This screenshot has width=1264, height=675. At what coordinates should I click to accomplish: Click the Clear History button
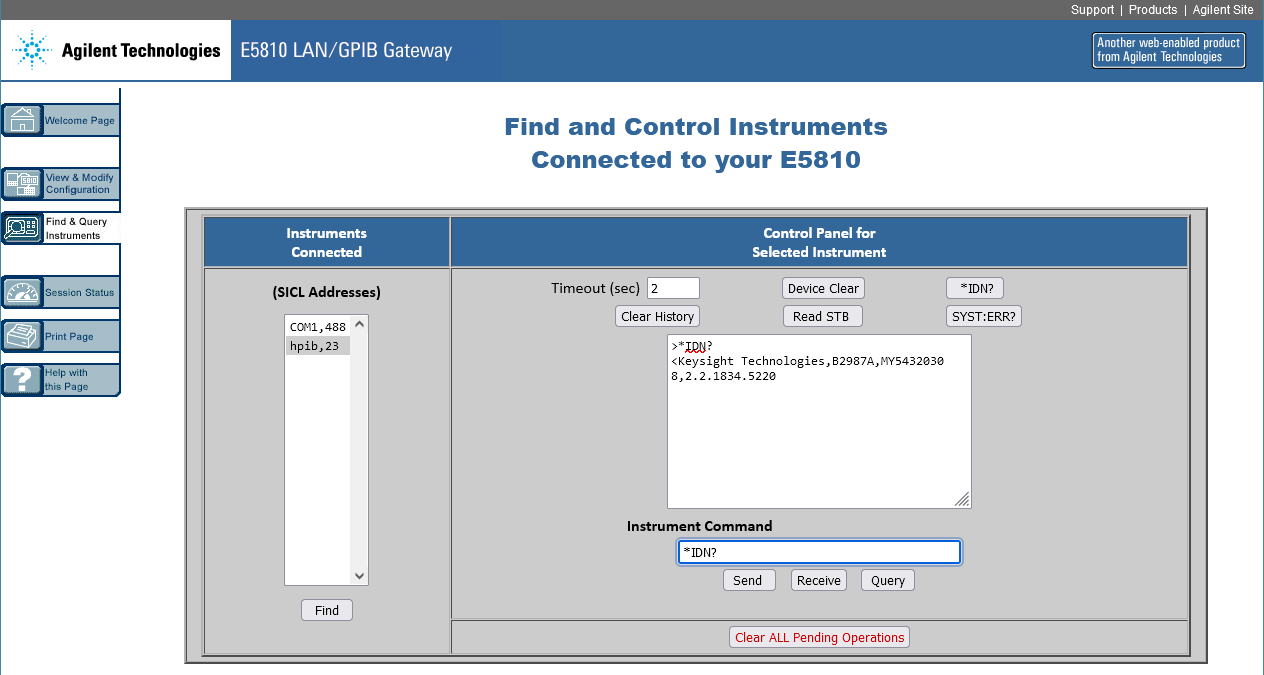pos(657,316)
